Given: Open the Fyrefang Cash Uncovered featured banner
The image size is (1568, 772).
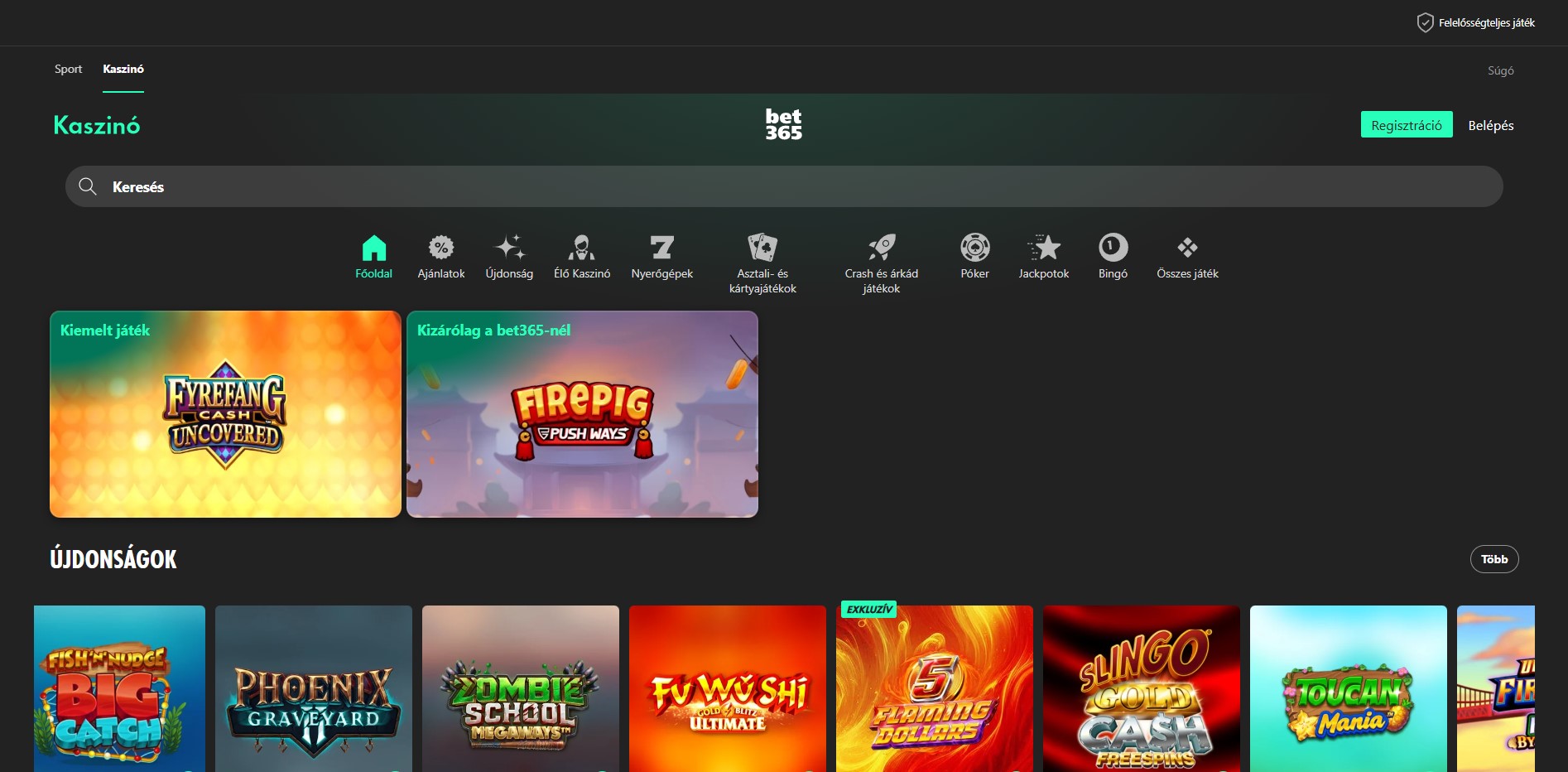Looking at the screenshot, I should [x=225, y=414].
